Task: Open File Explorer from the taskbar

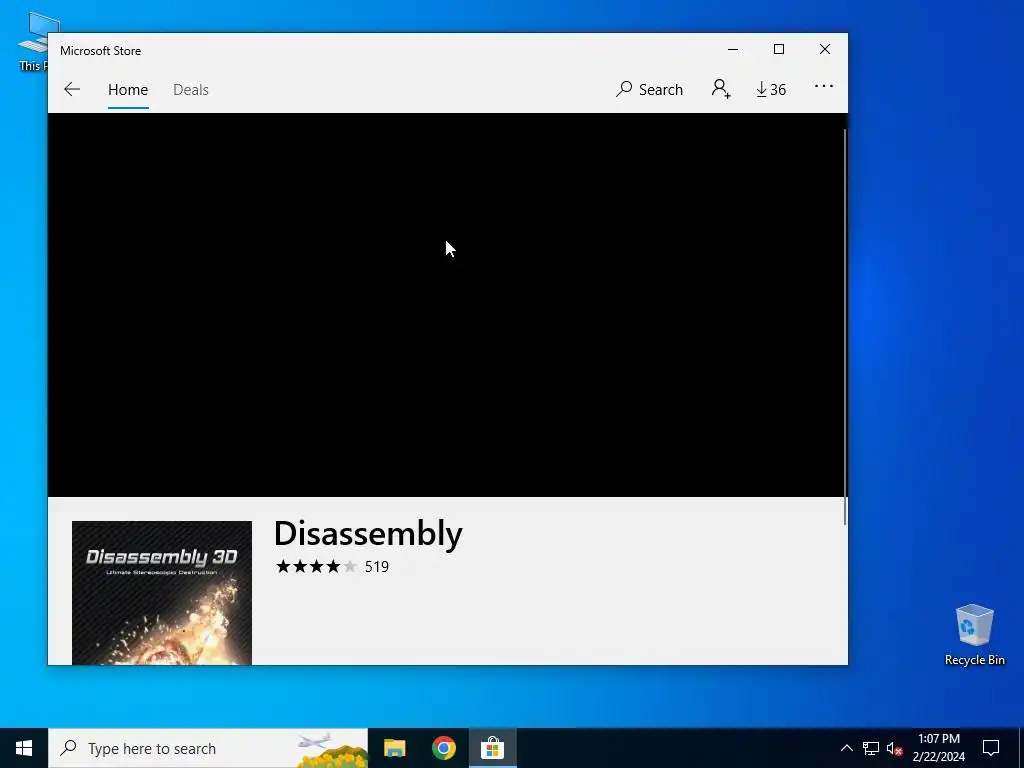Action: coord(394,748)
